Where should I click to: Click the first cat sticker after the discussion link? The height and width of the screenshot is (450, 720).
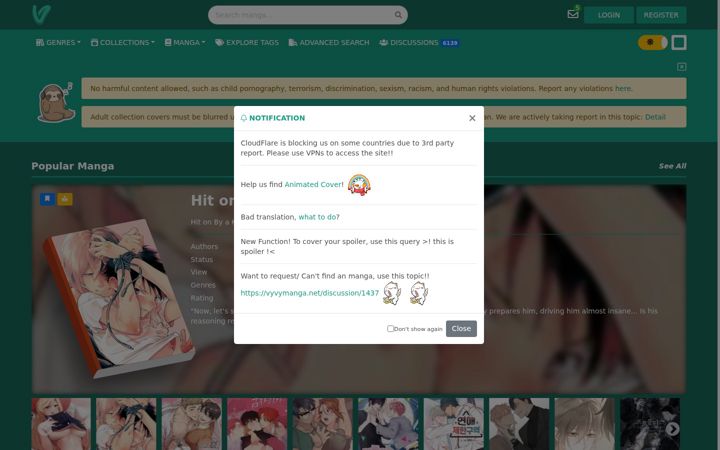392,293
